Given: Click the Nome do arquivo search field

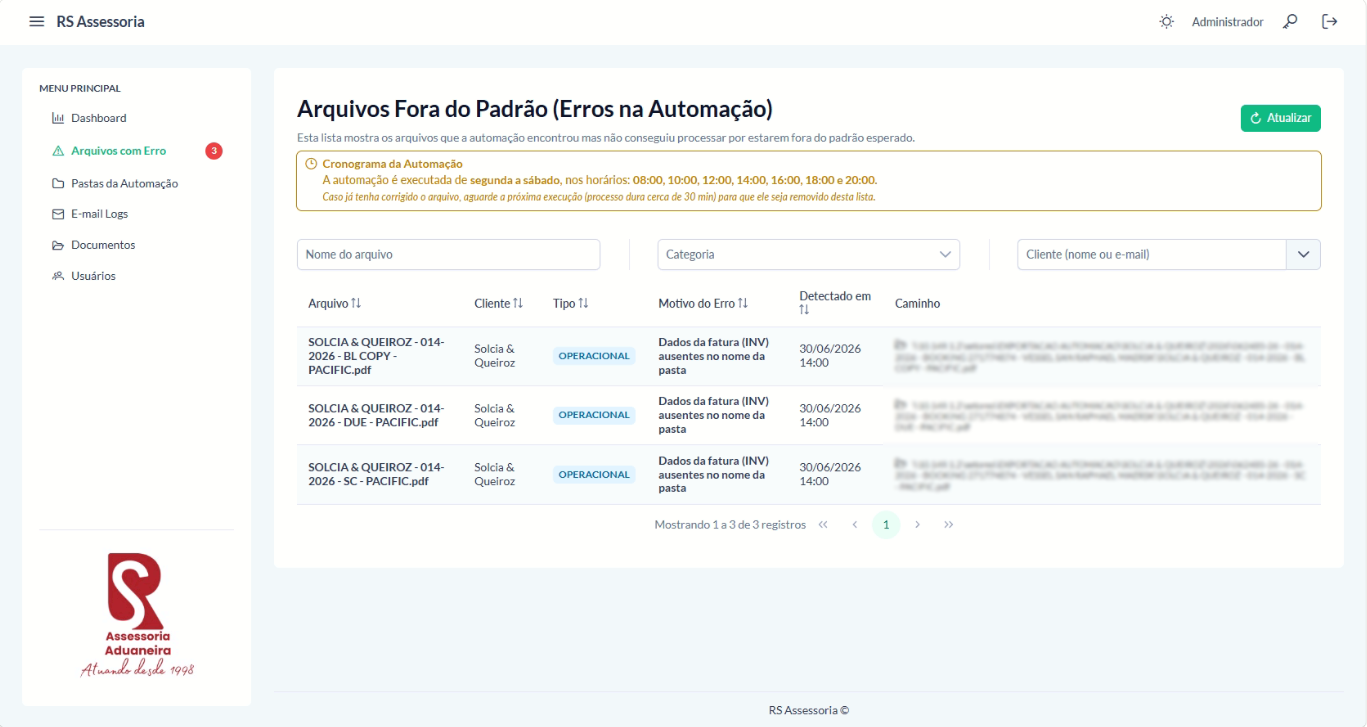Looking at the screenshot, I should [x=448, y=254].
